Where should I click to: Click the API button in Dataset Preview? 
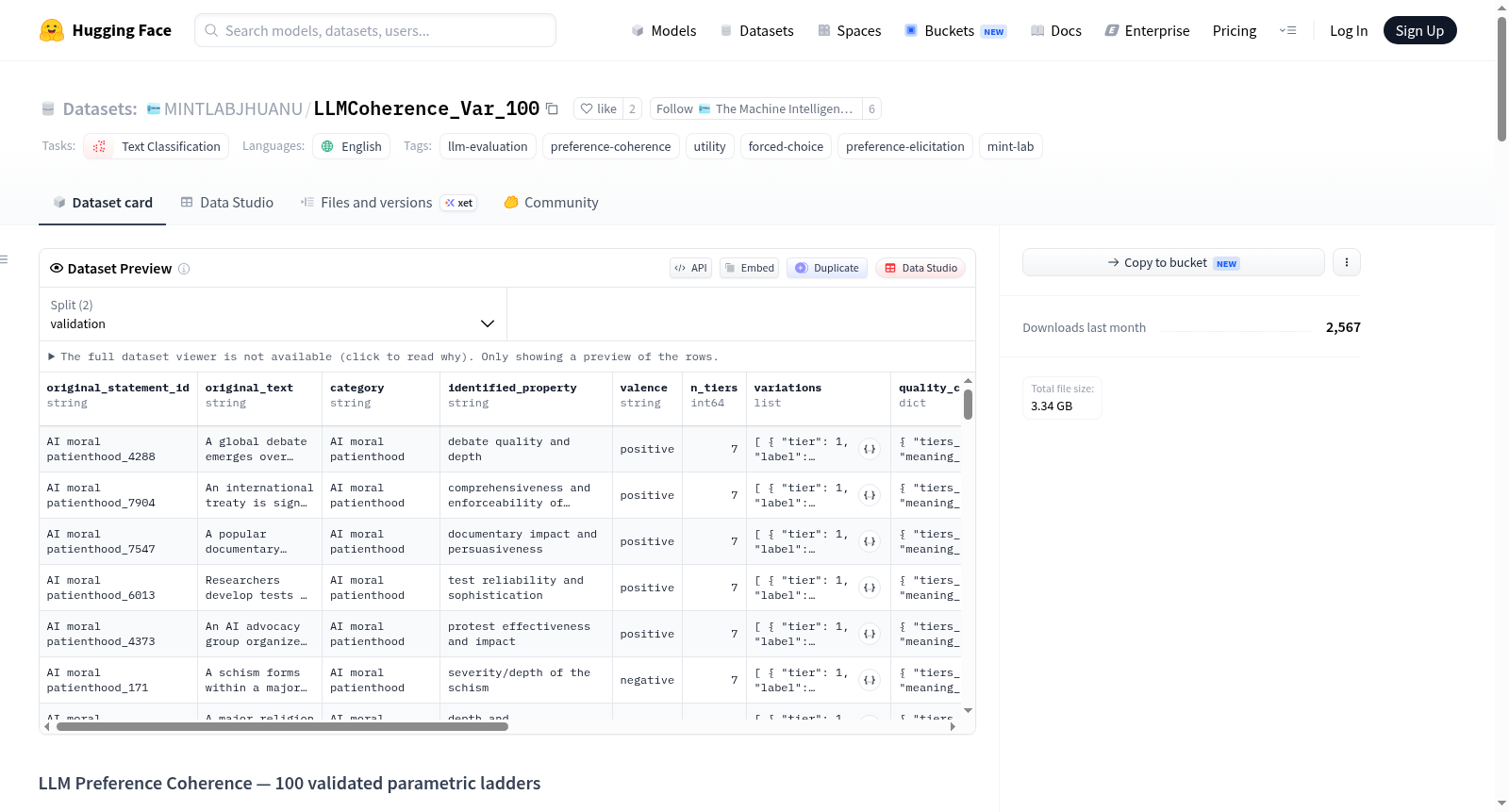690,268
